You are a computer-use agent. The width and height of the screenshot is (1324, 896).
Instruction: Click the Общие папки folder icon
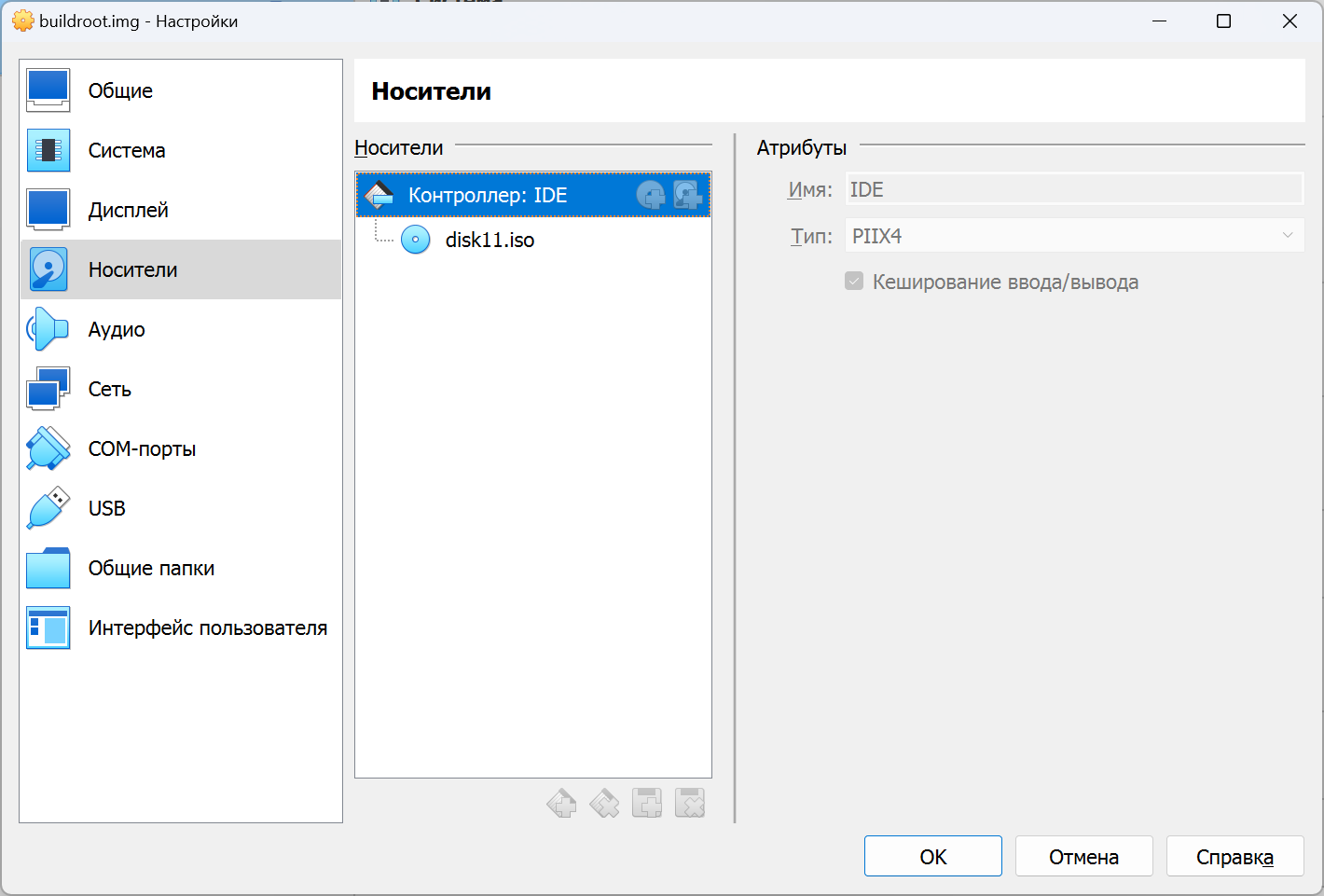(48, 568)
